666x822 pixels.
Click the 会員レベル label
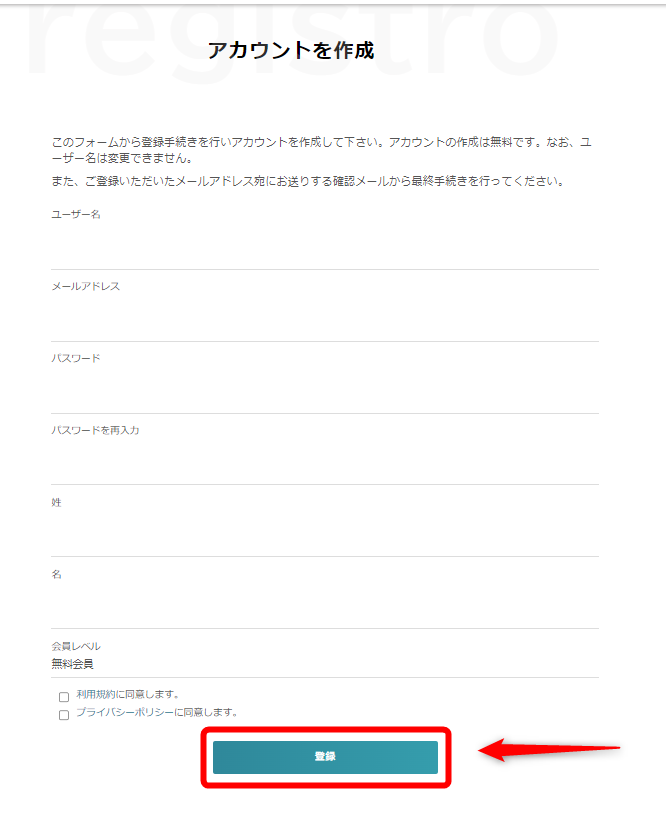[76, 646]
